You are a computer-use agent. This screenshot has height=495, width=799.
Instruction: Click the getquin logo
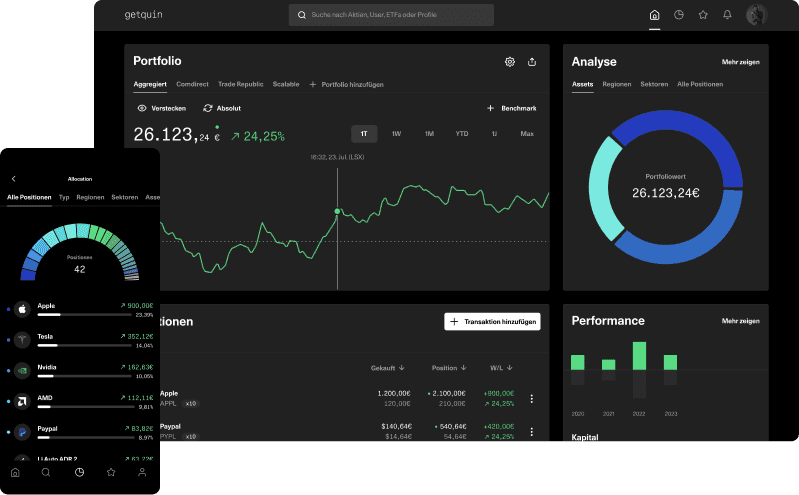click(143, 15)
